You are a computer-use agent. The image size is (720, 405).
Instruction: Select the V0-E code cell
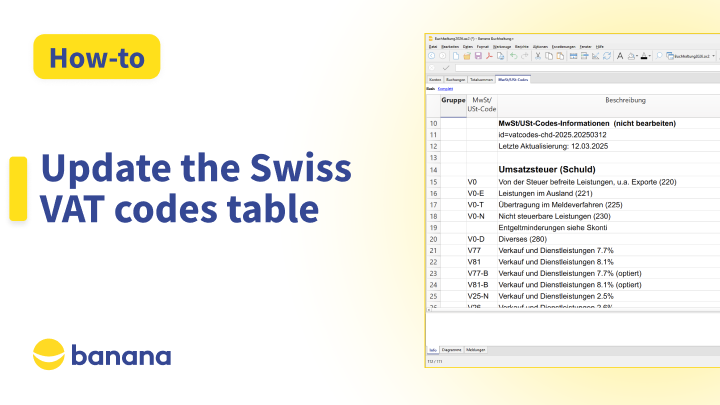[x=482, y=193]
